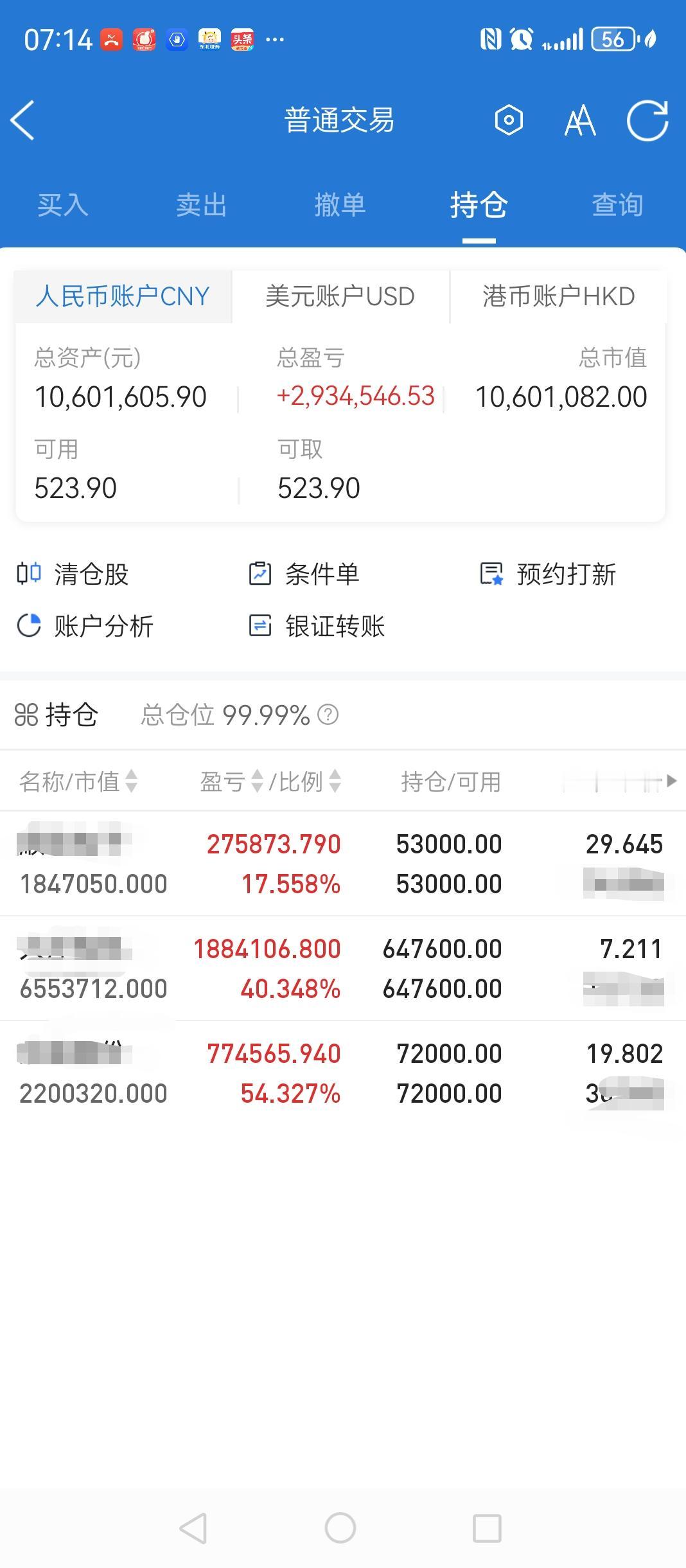Screen dimensions: 686x1568
Task: Tap the NFC status icon
Action: pos(491,40)
